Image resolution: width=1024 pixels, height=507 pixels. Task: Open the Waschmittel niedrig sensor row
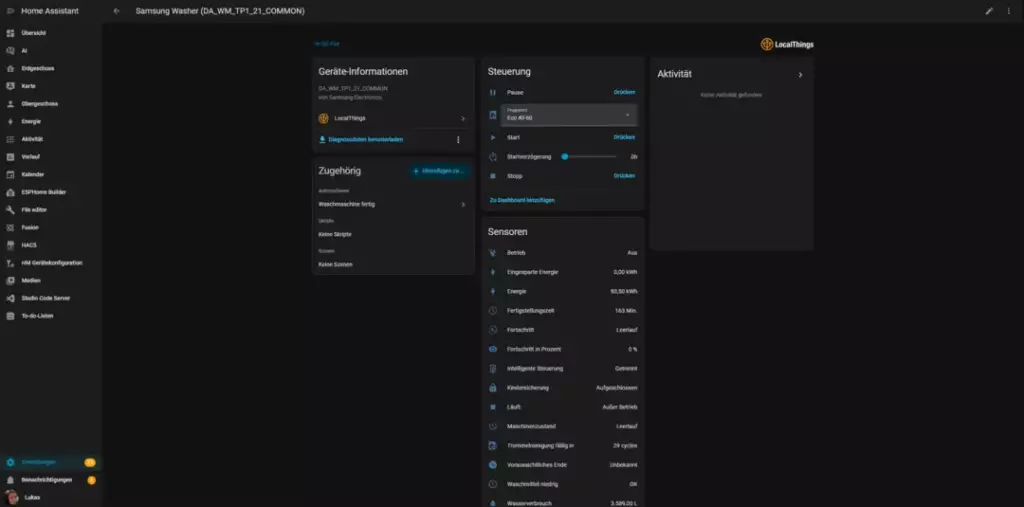coord(563,484)
